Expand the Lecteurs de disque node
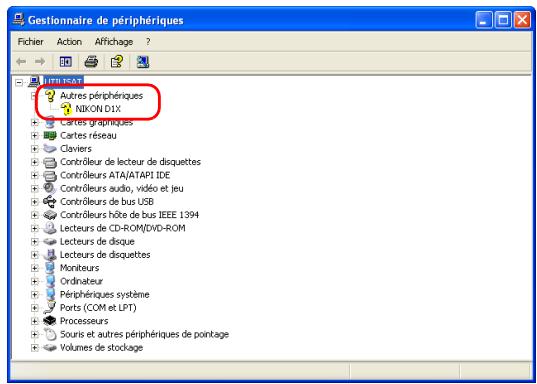 click(x=34, y=241)
